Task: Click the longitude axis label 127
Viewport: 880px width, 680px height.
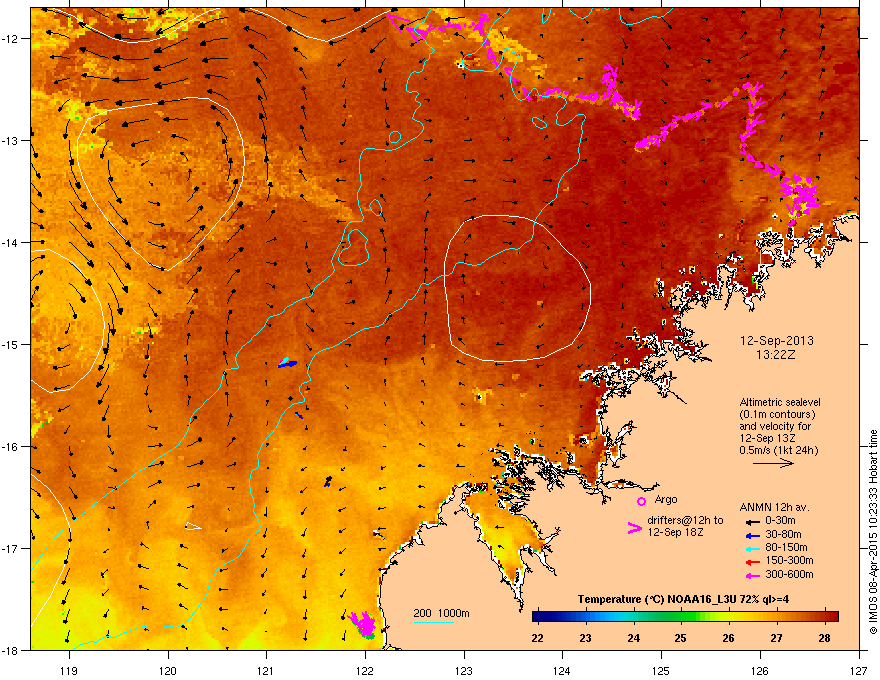Action: pos(859,670)
